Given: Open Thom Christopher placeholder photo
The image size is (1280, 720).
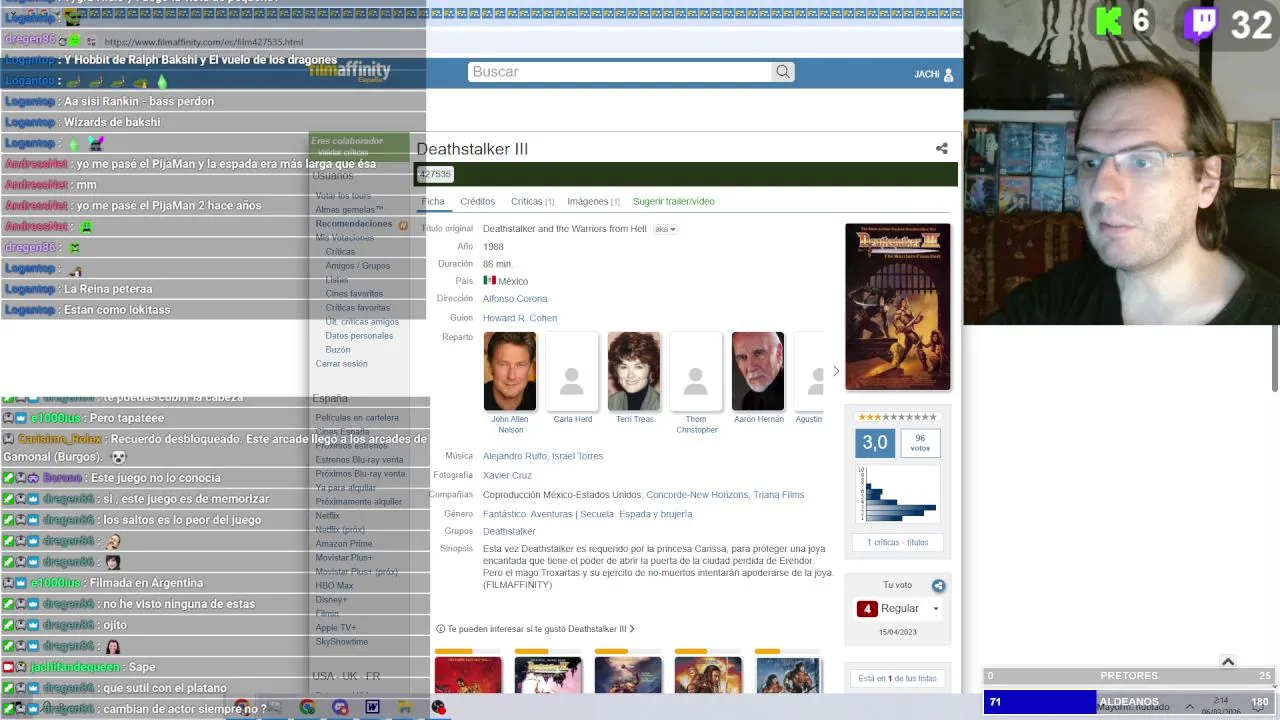Looking at the screenshot, I should (x=696, y=371).
